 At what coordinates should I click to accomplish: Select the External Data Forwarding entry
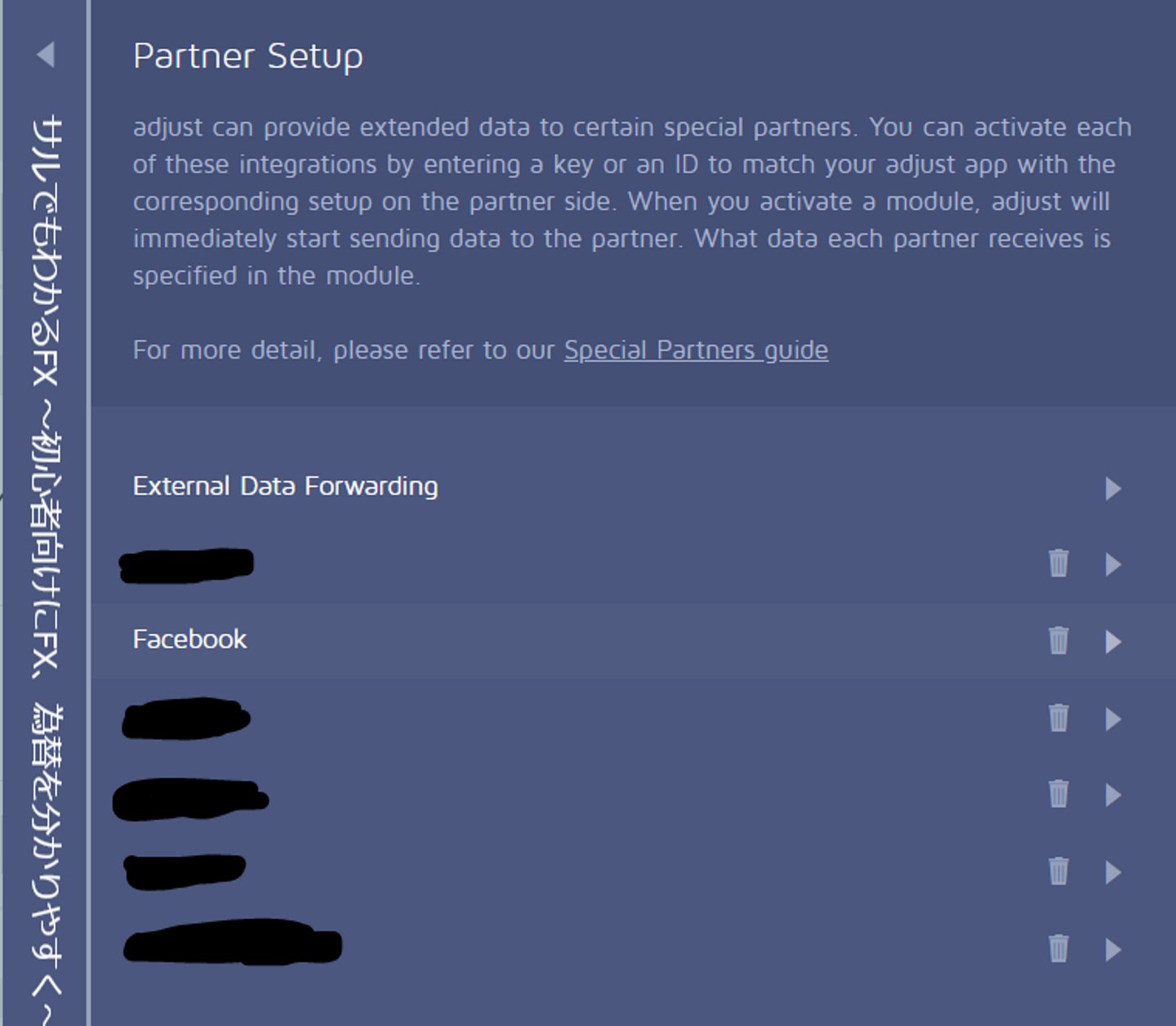coord(285,486)
